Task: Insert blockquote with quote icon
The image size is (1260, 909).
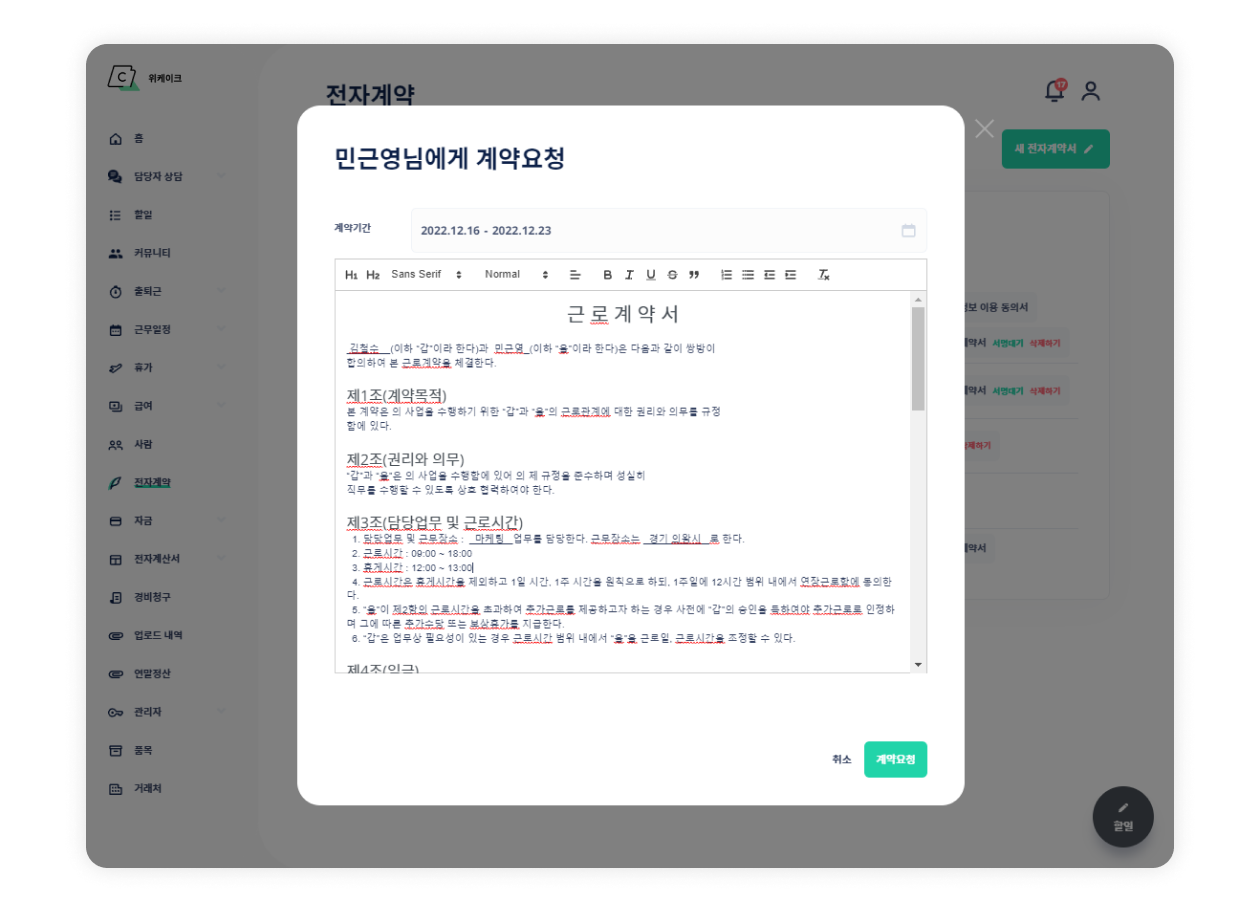Action: tap(694, 275)
